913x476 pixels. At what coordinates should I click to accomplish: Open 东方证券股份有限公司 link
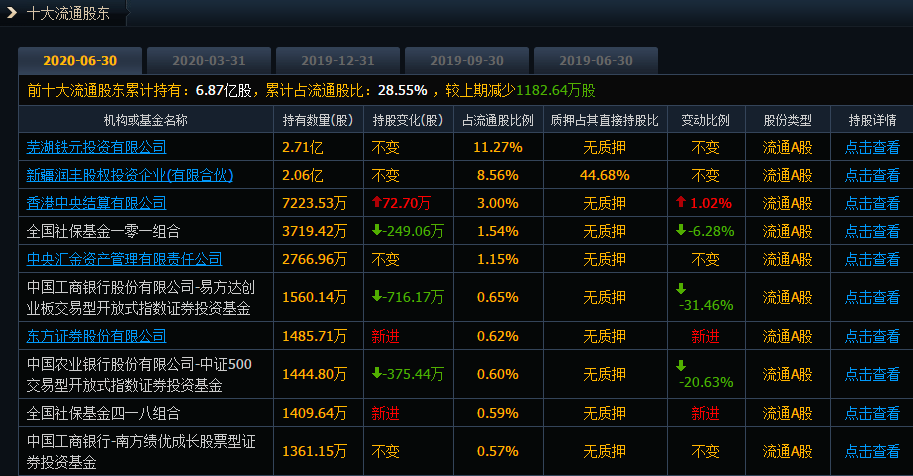(x=97, y=336)
